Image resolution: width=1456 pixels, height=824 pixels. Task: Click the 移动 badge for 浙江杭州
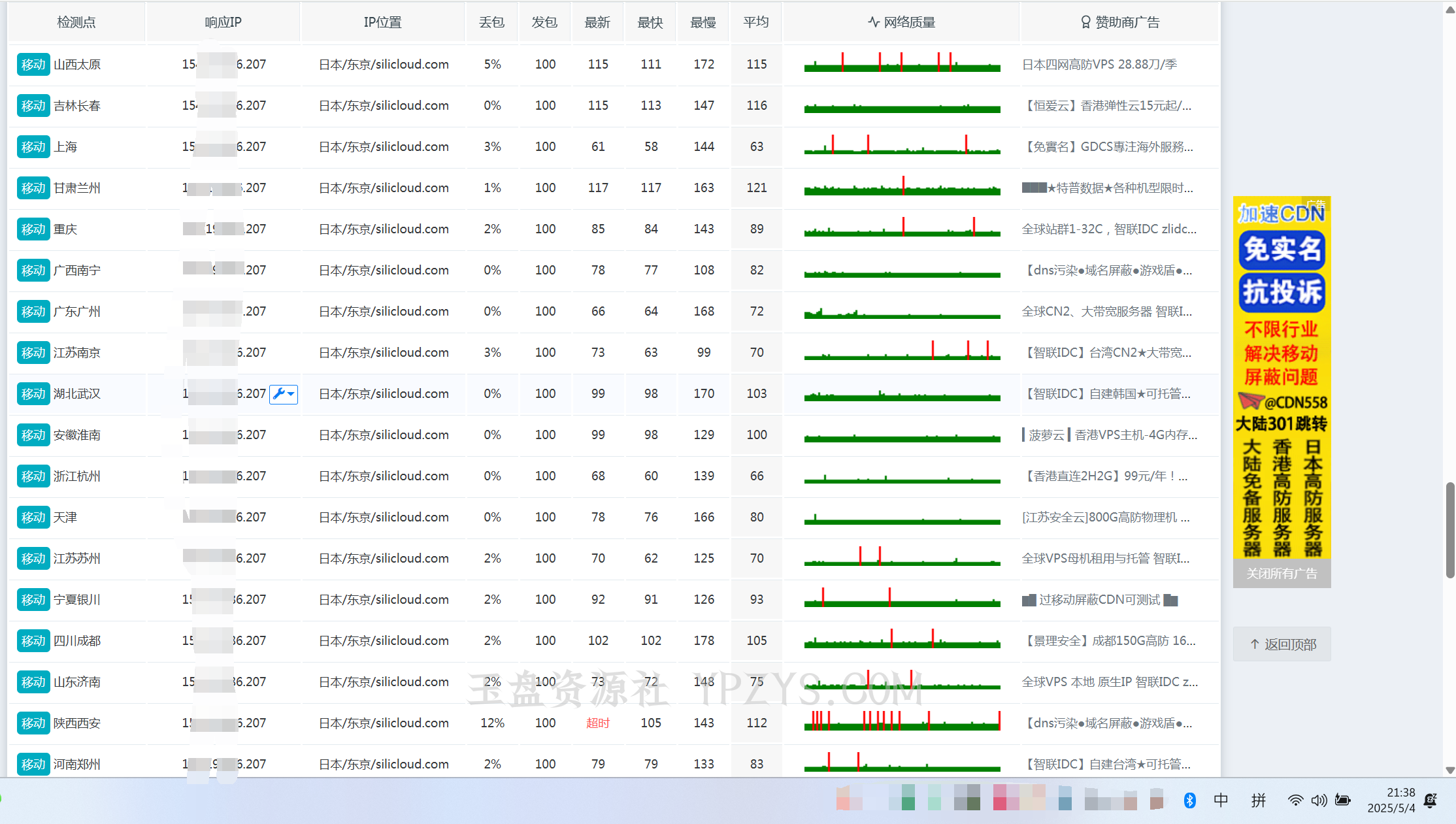33,476
